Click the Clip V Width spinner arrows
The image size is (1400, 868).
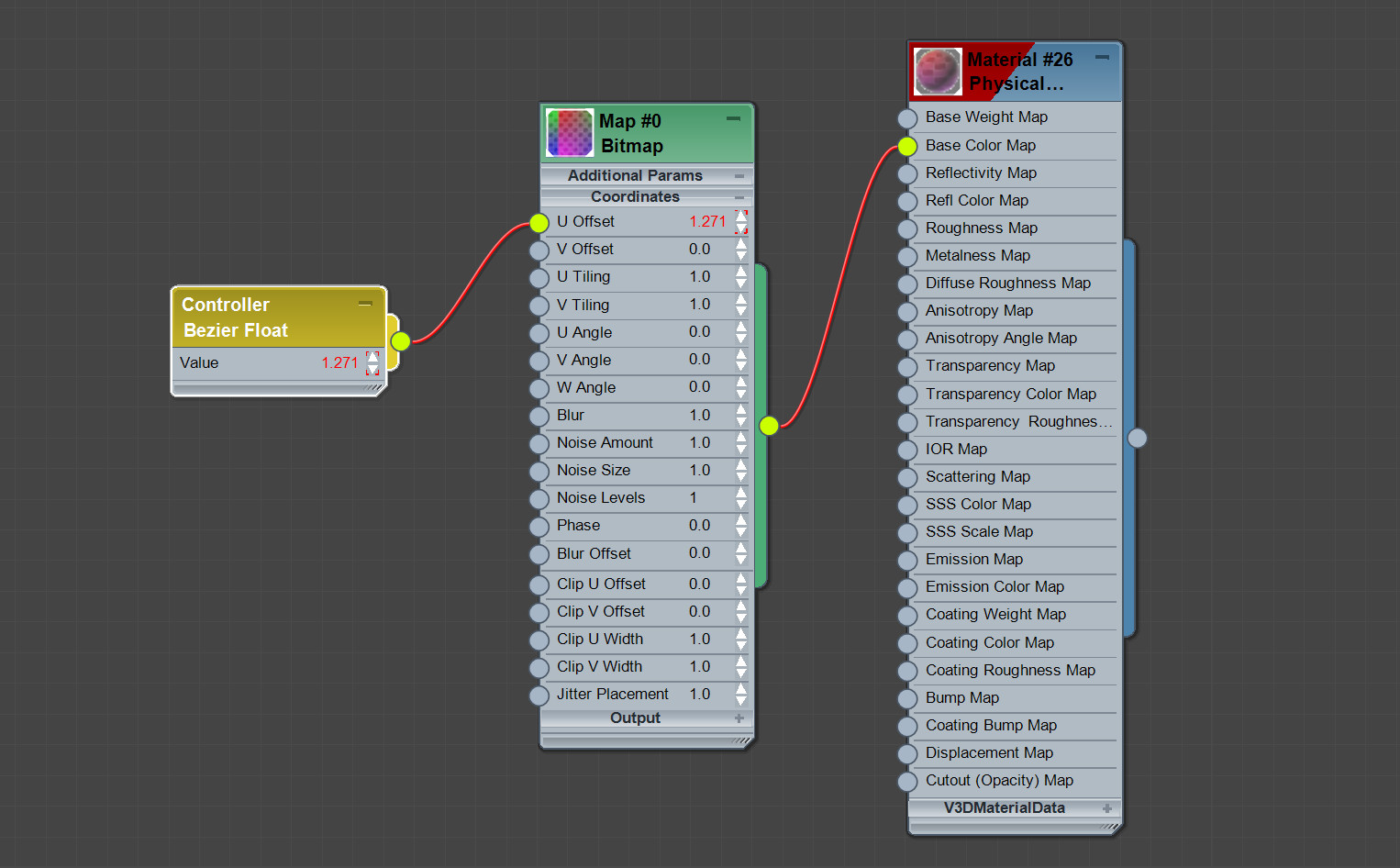pos(741,666)
